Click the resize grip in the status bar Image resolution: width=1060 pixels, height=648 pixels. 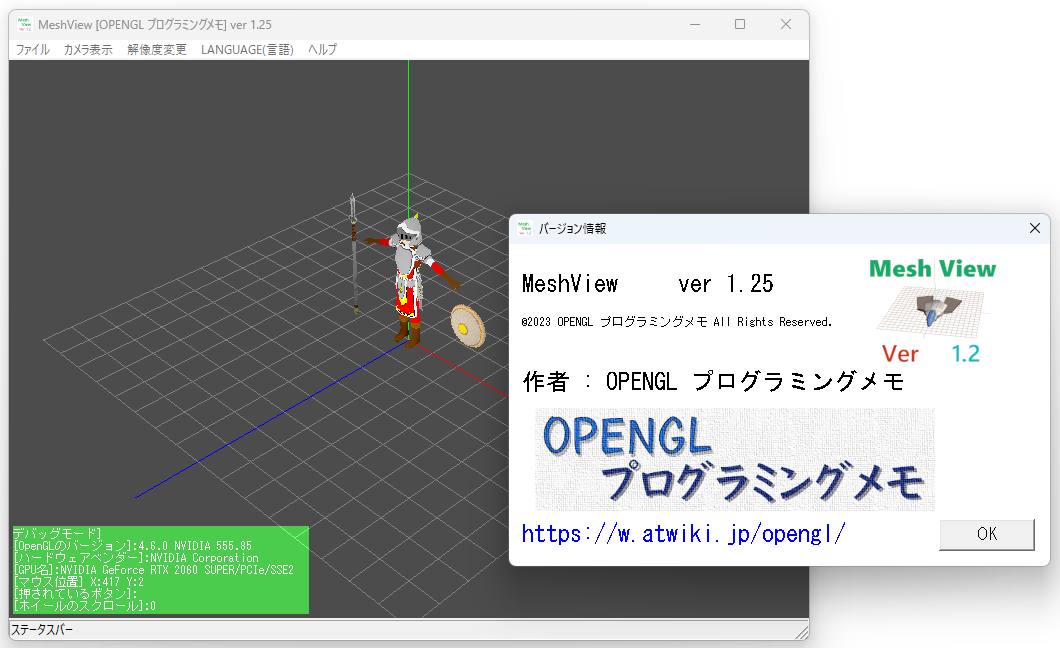801,632
